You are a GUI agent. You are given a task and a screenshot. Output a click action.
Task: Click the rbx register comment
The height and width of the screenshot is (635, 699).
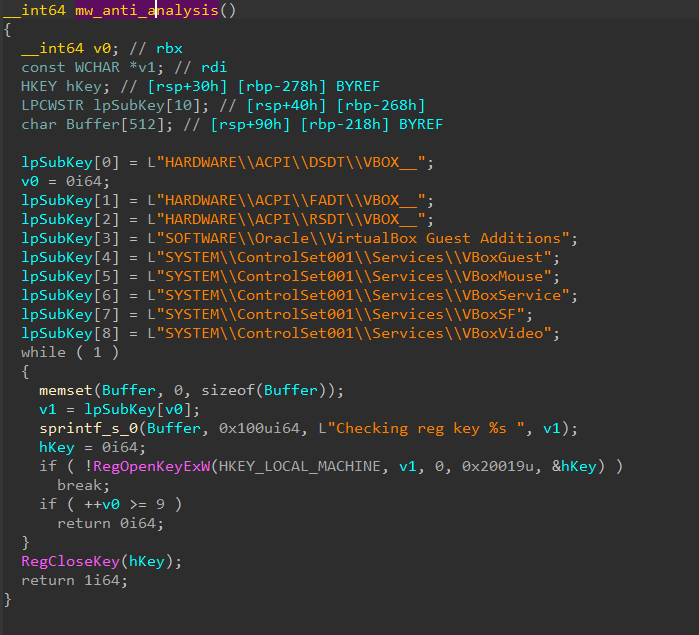coord(169,48)
